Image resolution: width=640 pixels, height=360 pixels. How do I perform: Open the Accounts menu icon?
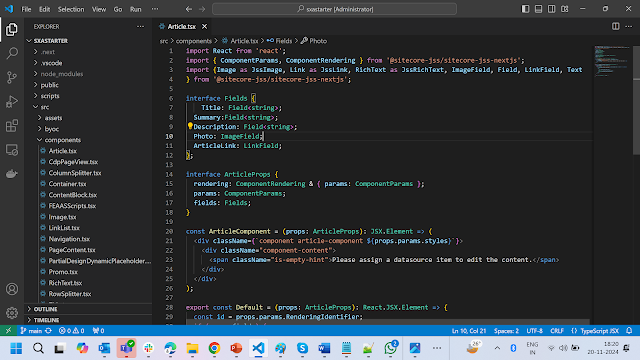coord(12,289)
